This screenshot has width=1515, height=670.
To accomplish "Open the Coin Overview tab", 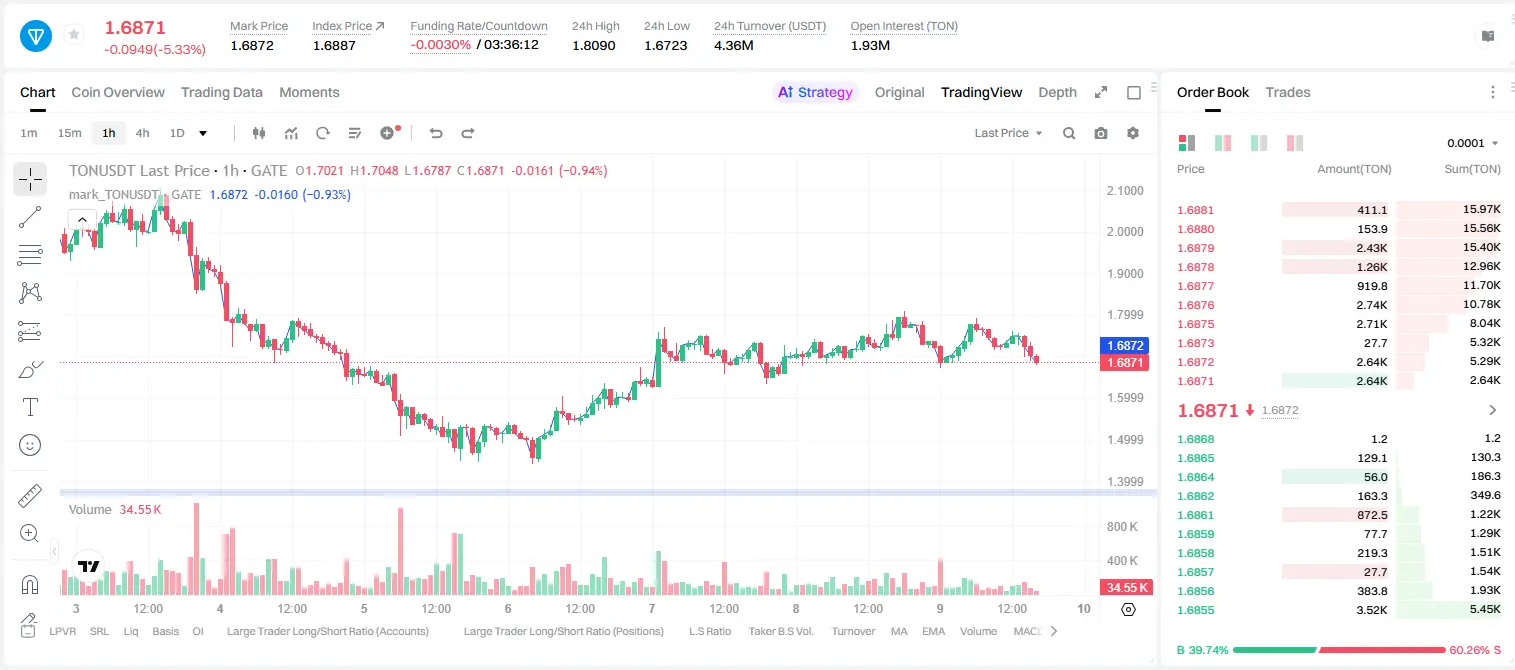I will 118,92.
